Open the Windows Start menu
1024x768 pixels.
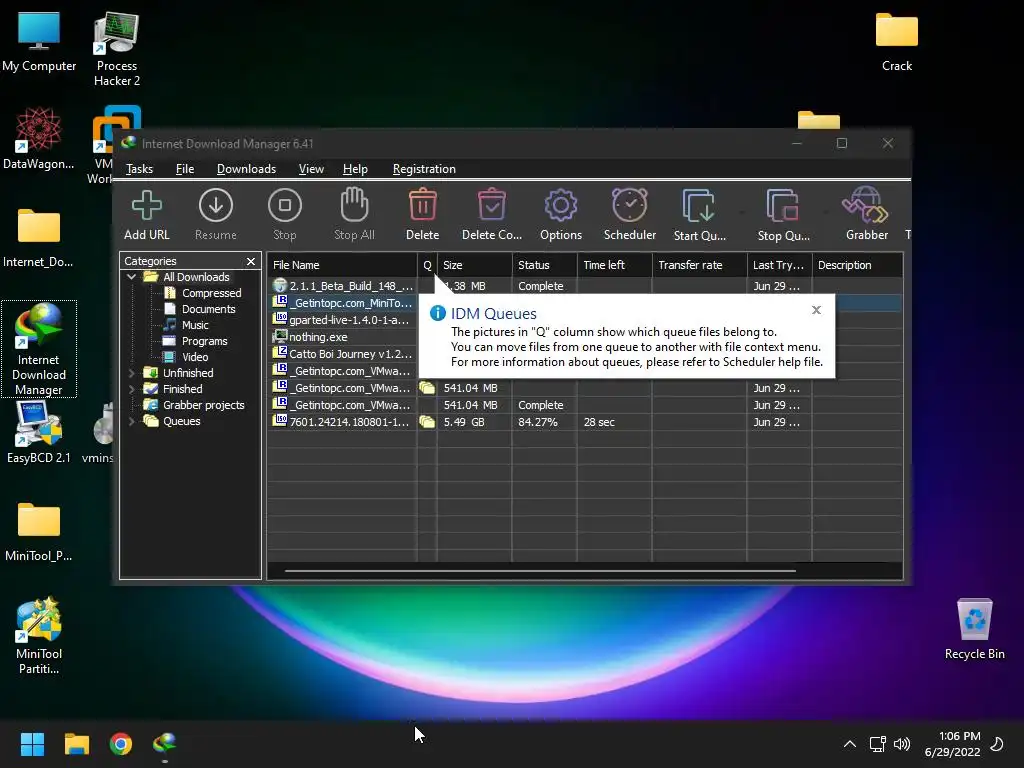32,744
